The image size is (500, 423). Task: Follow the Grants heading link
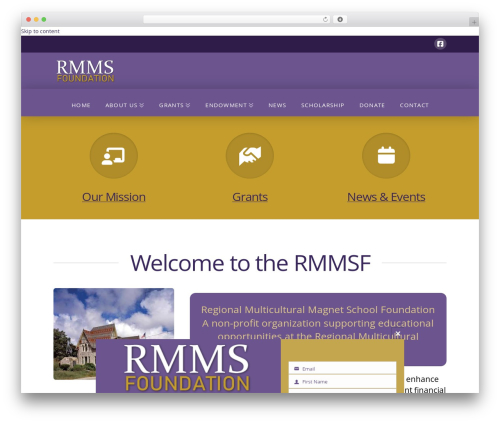(250, 197)
